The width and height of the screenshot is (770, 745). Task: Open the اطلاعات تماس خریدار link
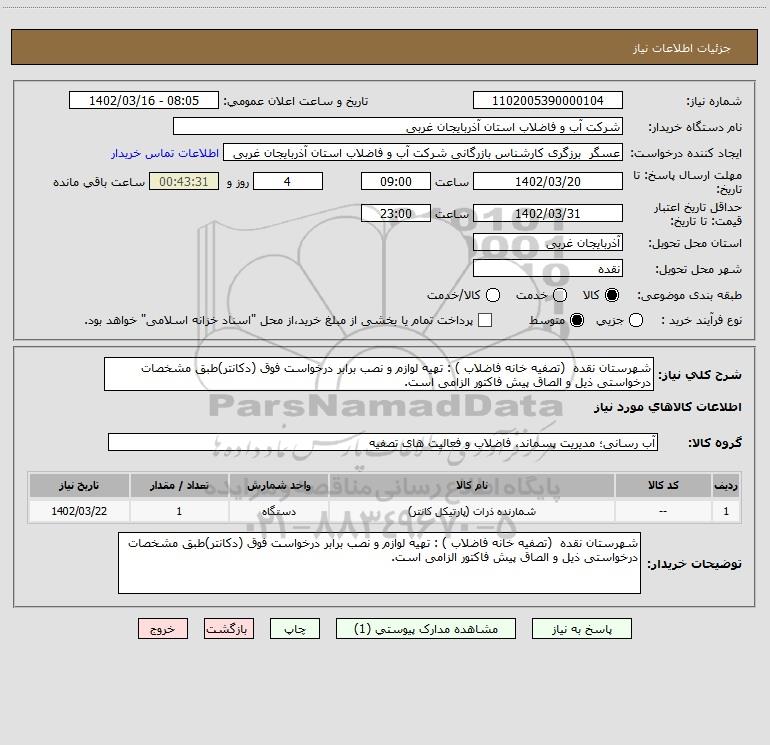point(165,153)
